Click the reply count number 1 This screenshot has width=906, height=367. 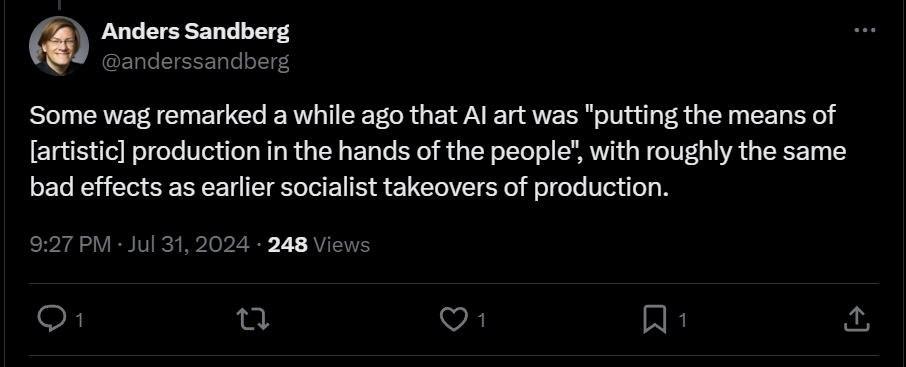[79, 320]
